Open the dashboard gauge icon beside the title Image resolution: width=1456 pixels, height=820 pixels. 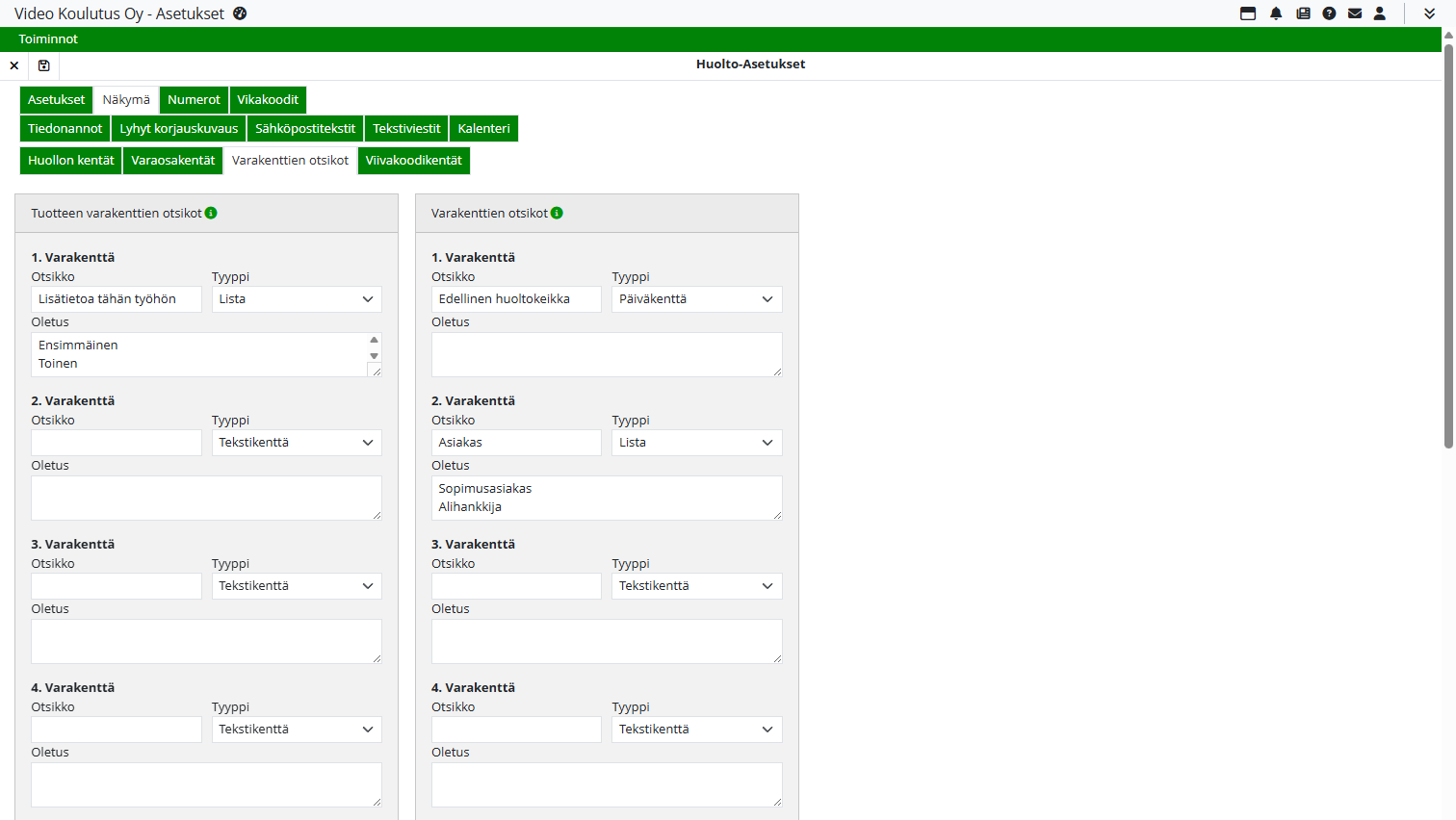click(x=240, y=13)
